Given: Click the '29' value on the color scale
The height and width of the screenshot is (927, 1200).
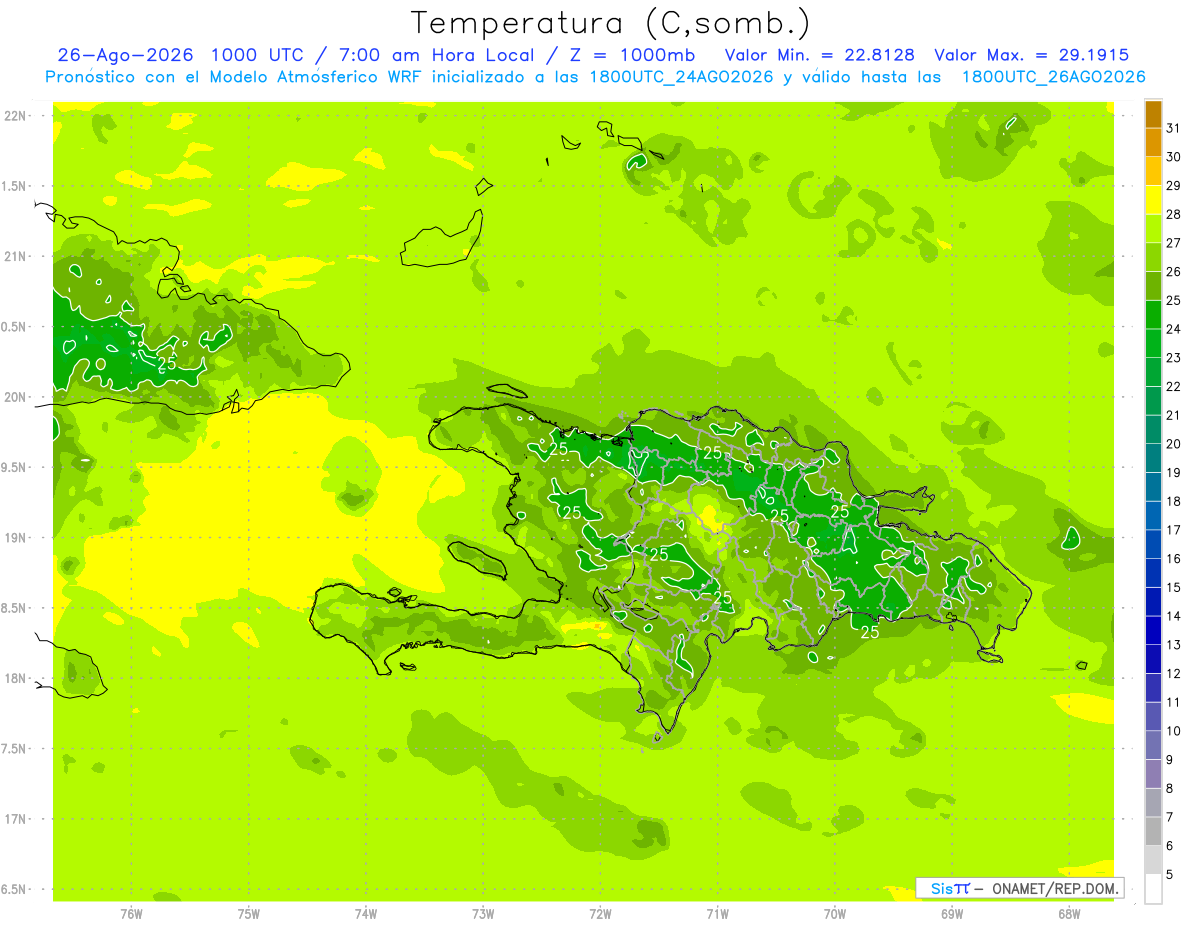Looking at the screenshot, I should [x=1173, y=185].
